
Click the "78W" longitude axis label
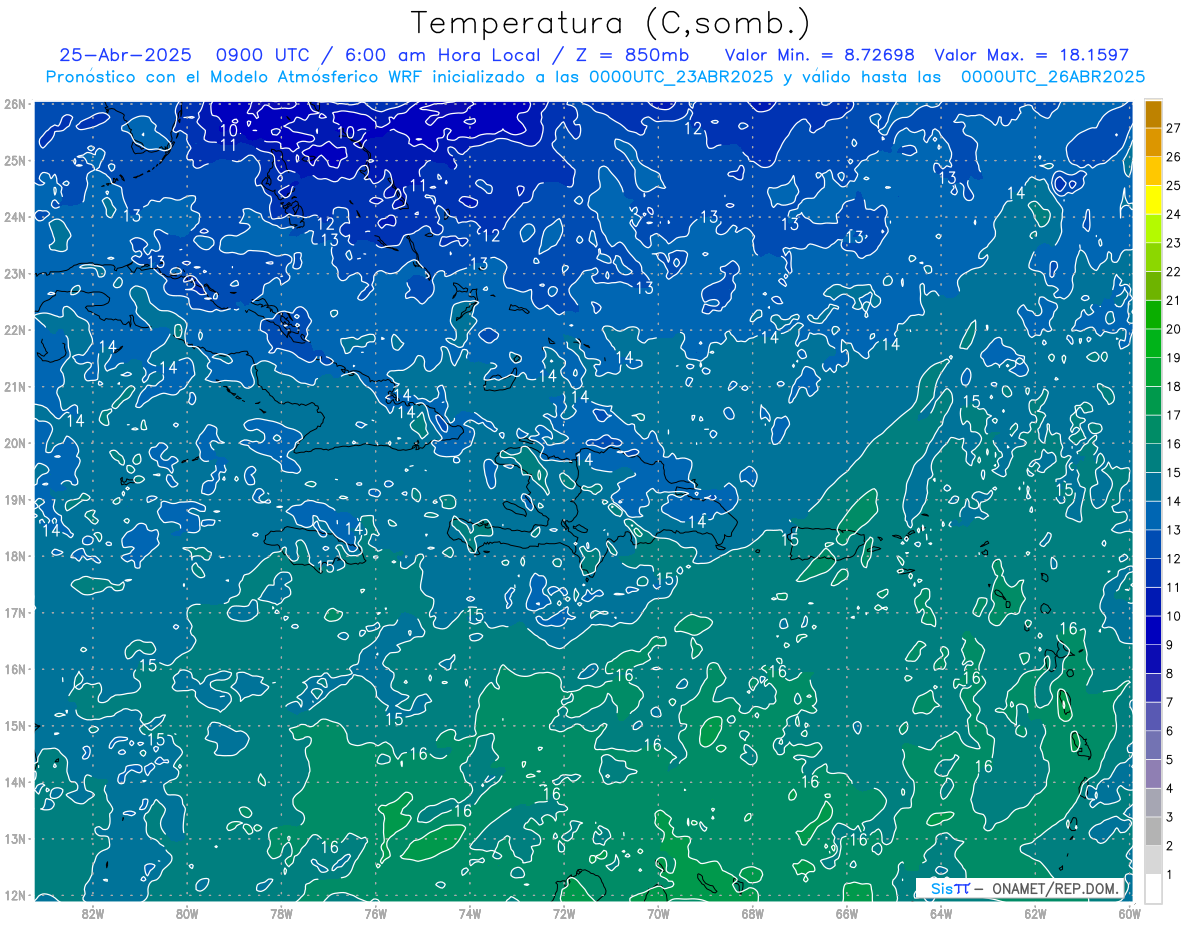[281, 912]
